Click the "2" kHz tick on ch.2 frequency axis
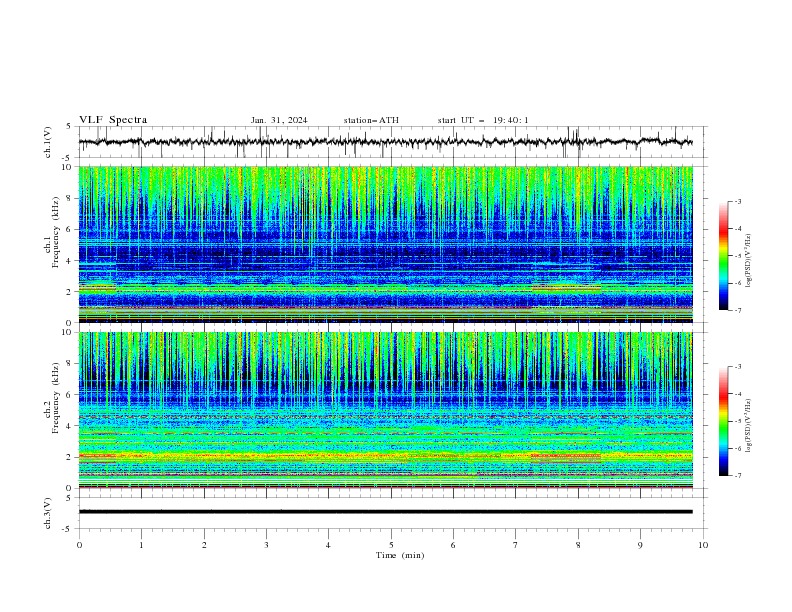The image size is (792, 612). coord(69,457)
